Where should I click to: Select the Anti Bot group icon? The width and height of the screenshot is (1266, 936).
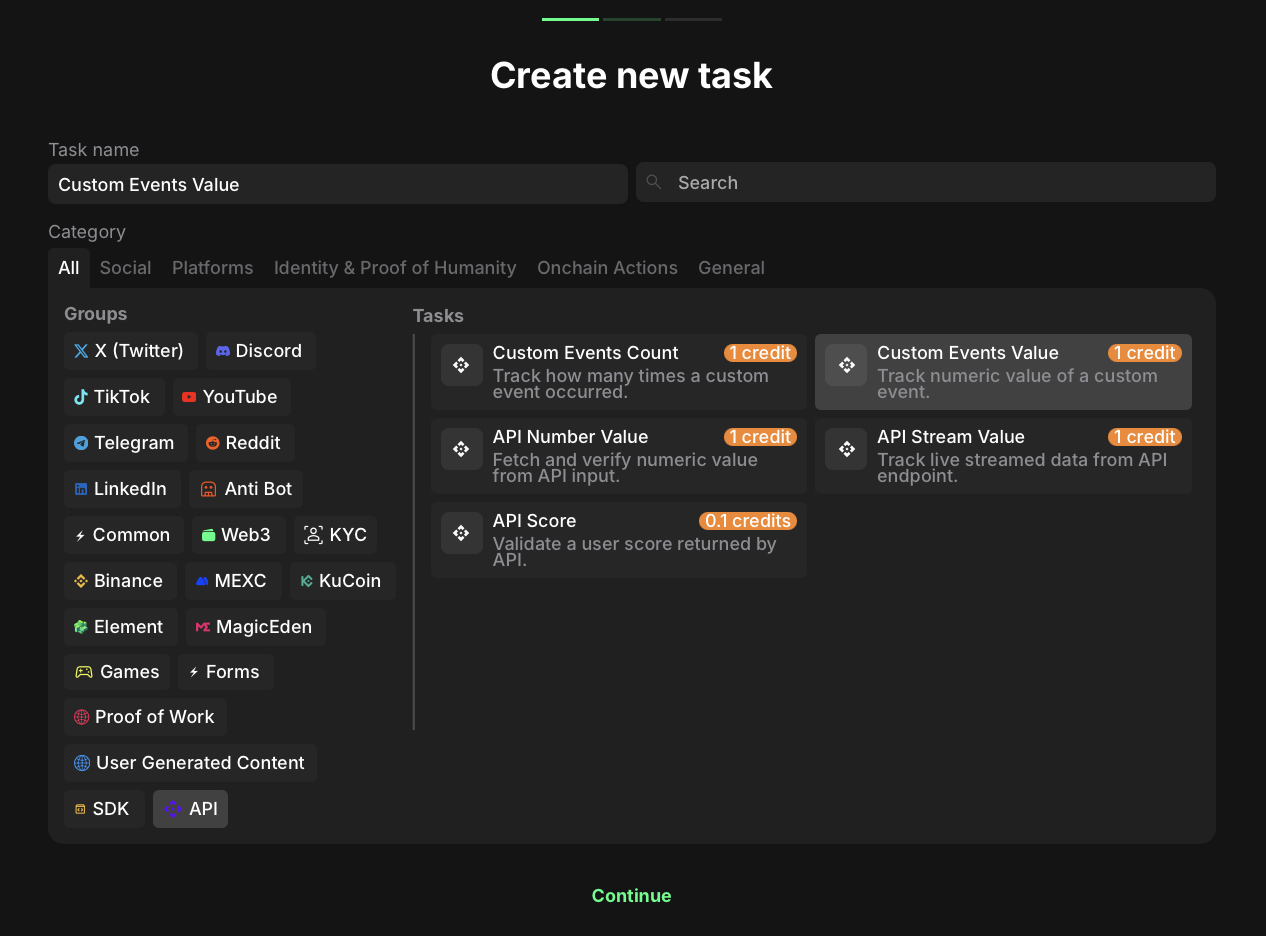208,489
